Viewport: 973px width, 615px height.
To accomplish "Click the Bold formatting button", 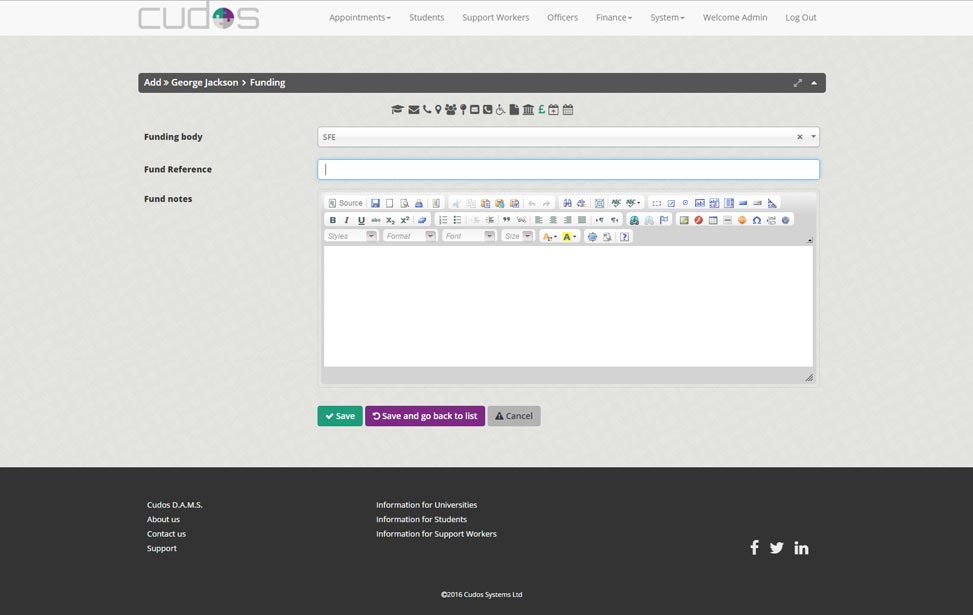I will pyautogui.click(x=333, y=220).
